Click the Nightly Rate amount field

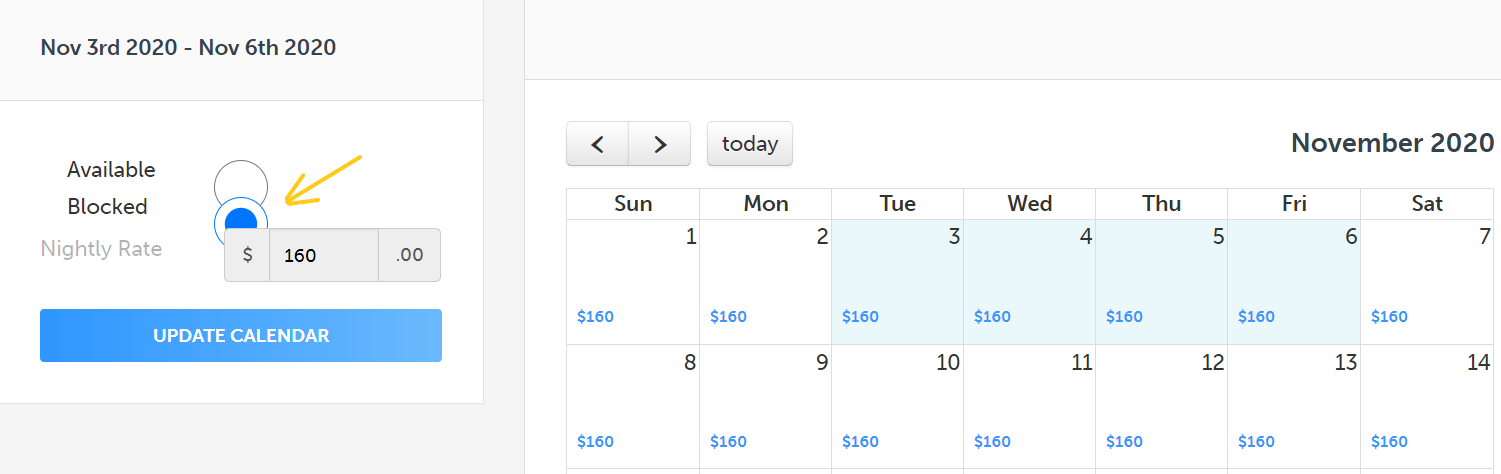pyautogui.click(x=324, y=255)
